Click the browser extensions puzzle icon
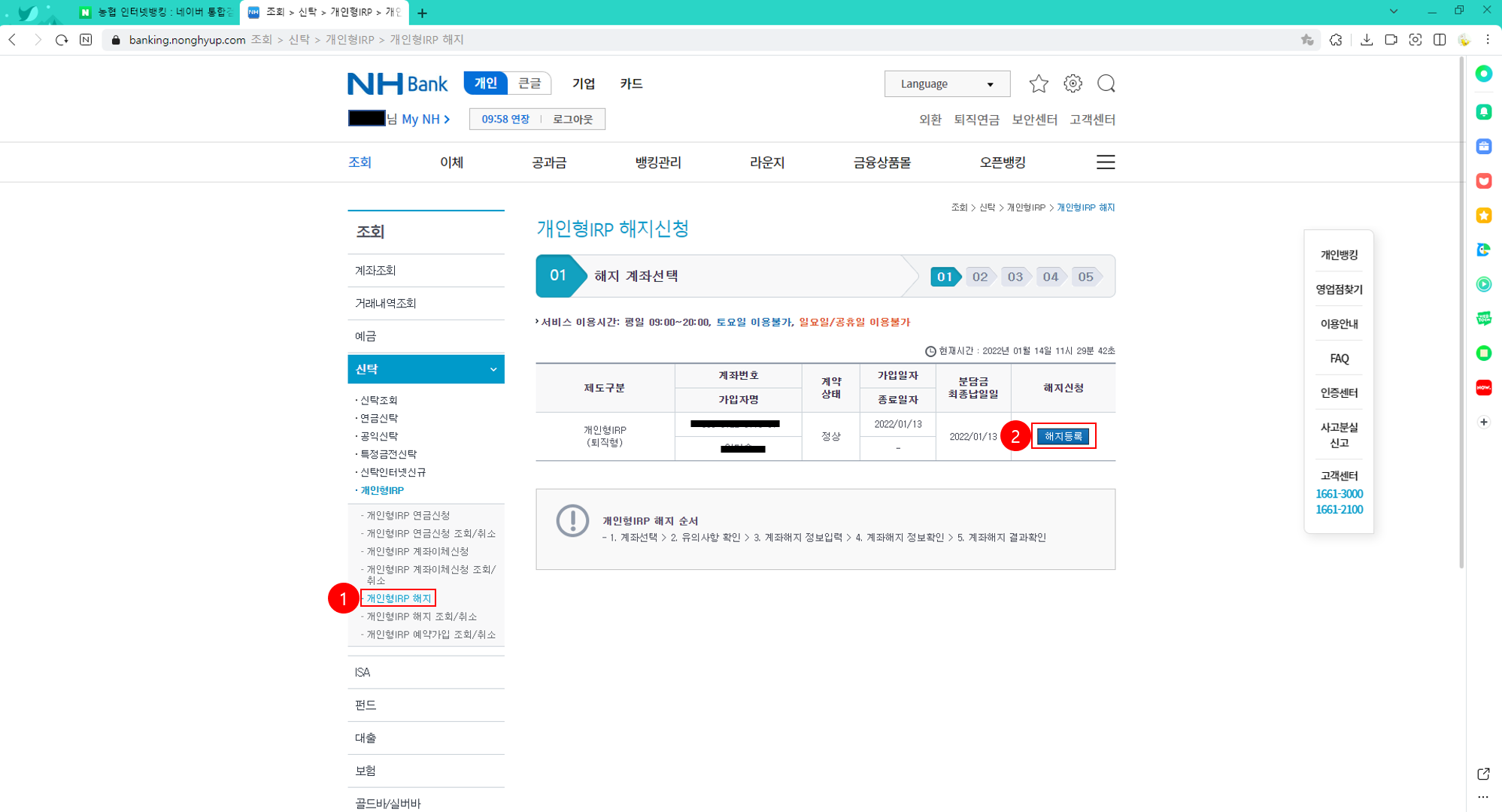The height and width of the screenshot is (812, 1502). [x=1336, y=40]
